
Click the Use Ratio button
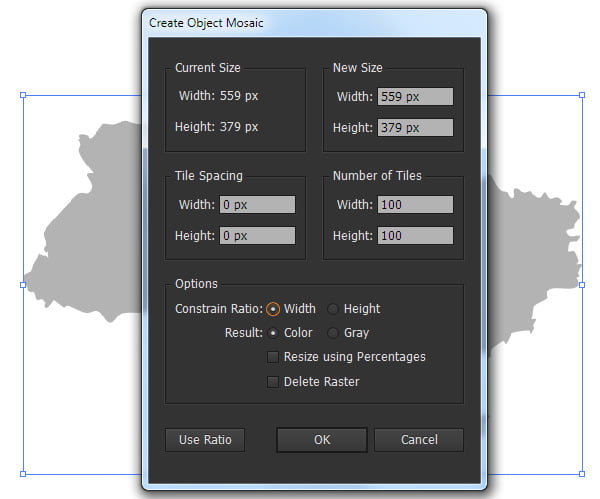205,440
